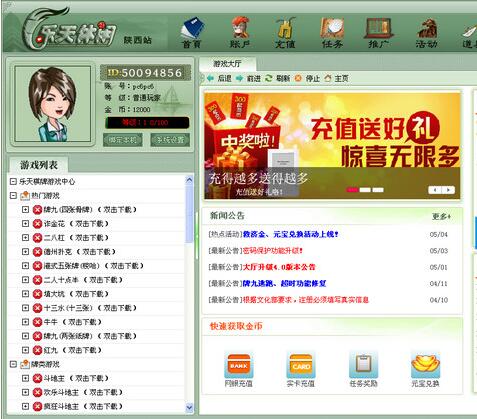Expand the 十三水(十三张) node
The height and width of the screenshot is (419, 477).
(x=25, y=308)
